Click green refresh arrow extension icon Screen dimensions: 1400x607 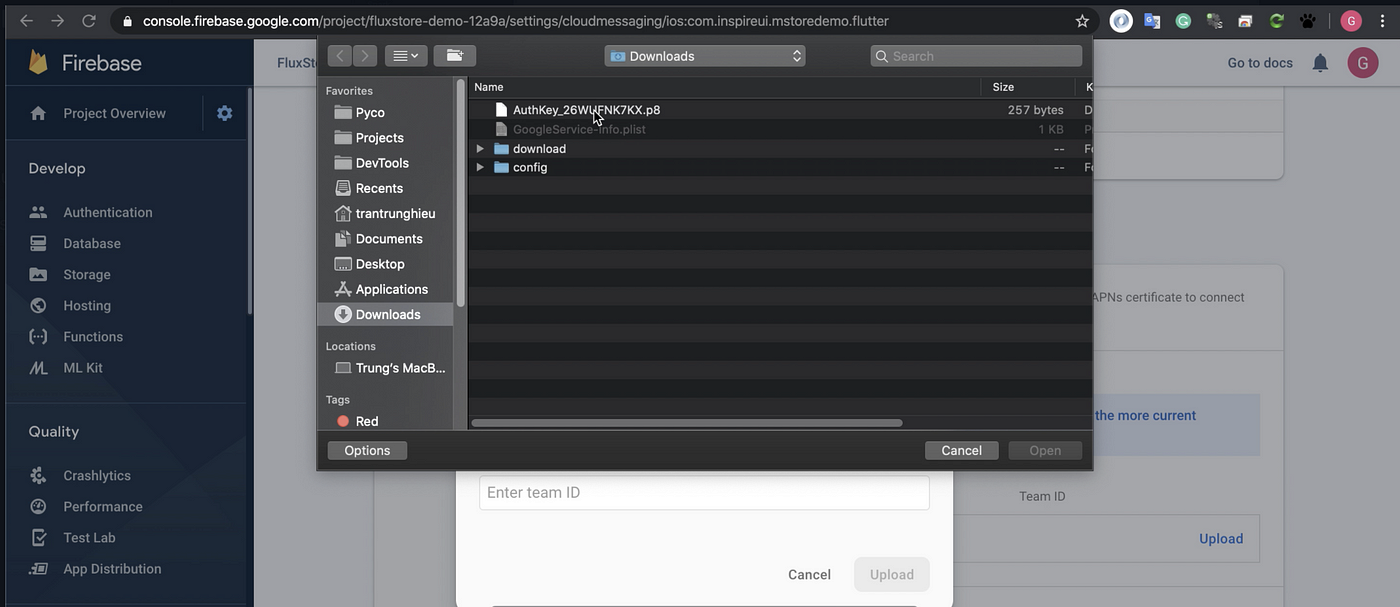tap(1276, 21)
